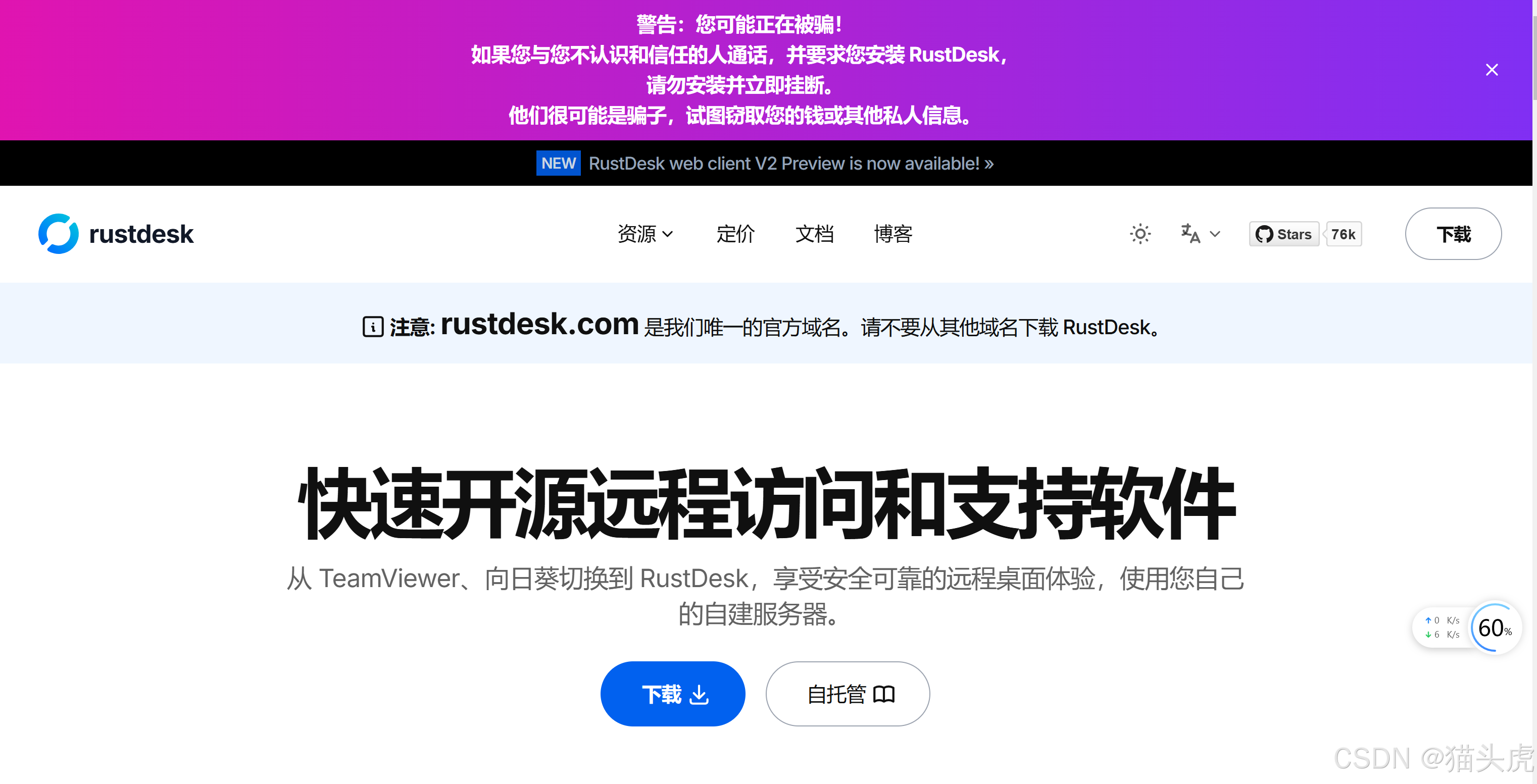Click the network speed indicator with up/down arrows
1537x784 pixels.
coord(1441,626)
